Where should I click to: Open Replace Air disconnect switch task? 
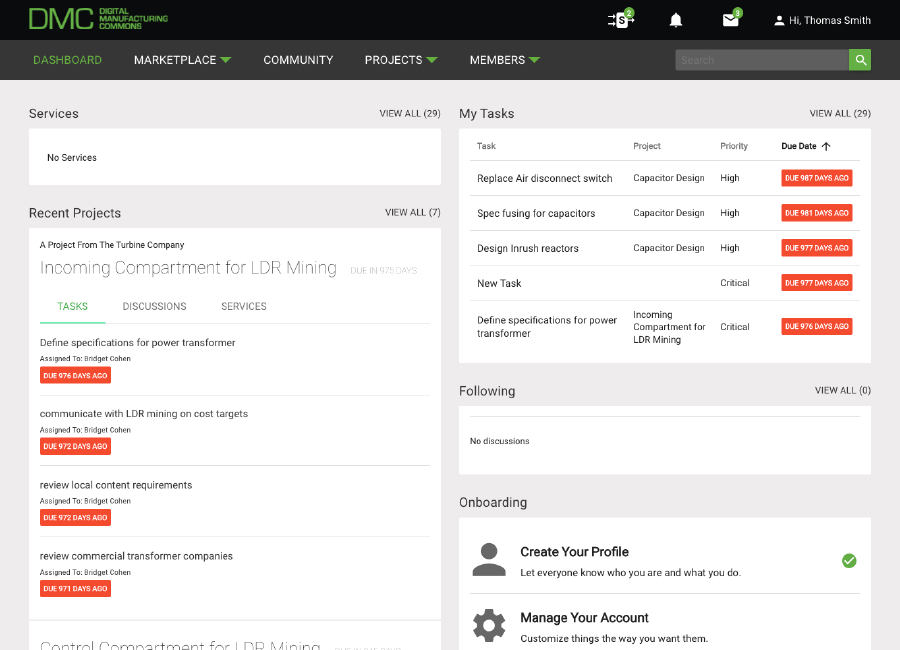[545, 179]
